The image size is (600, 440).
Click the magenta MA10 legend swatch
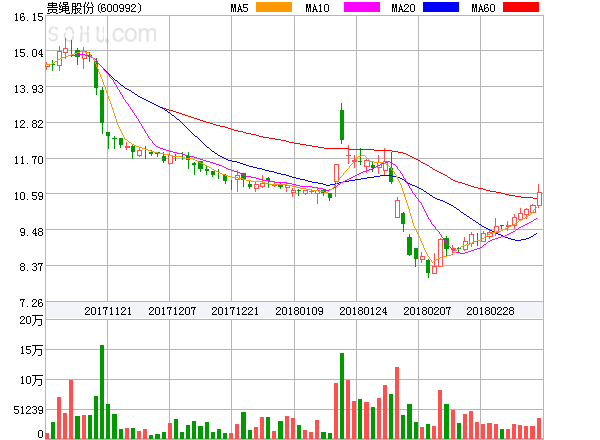(362, 7)
